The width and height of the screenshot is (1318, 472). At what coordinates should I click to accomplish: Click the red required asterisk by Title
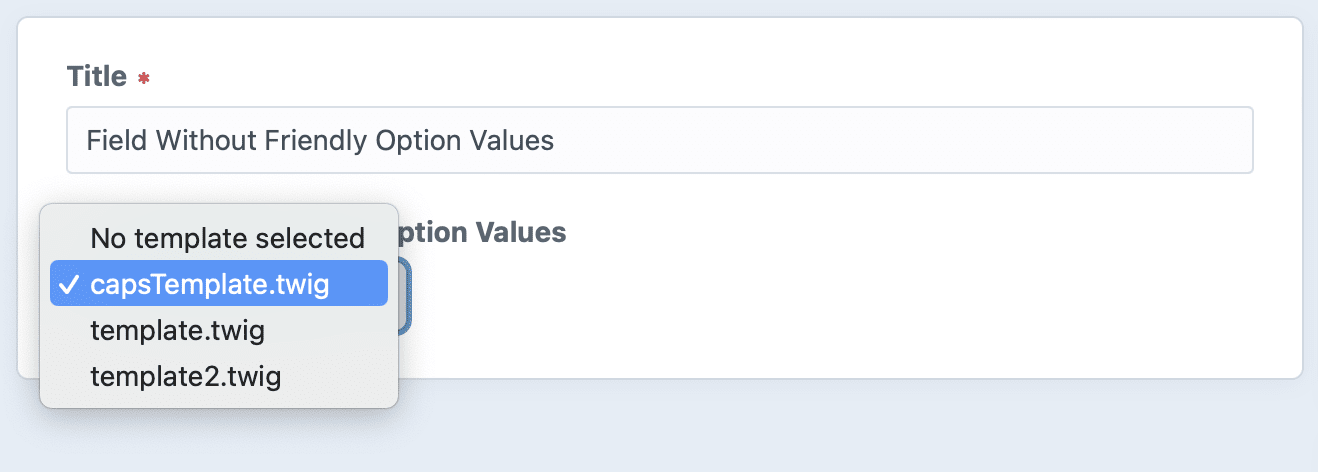pyautogui.click(x=144, y=78)
